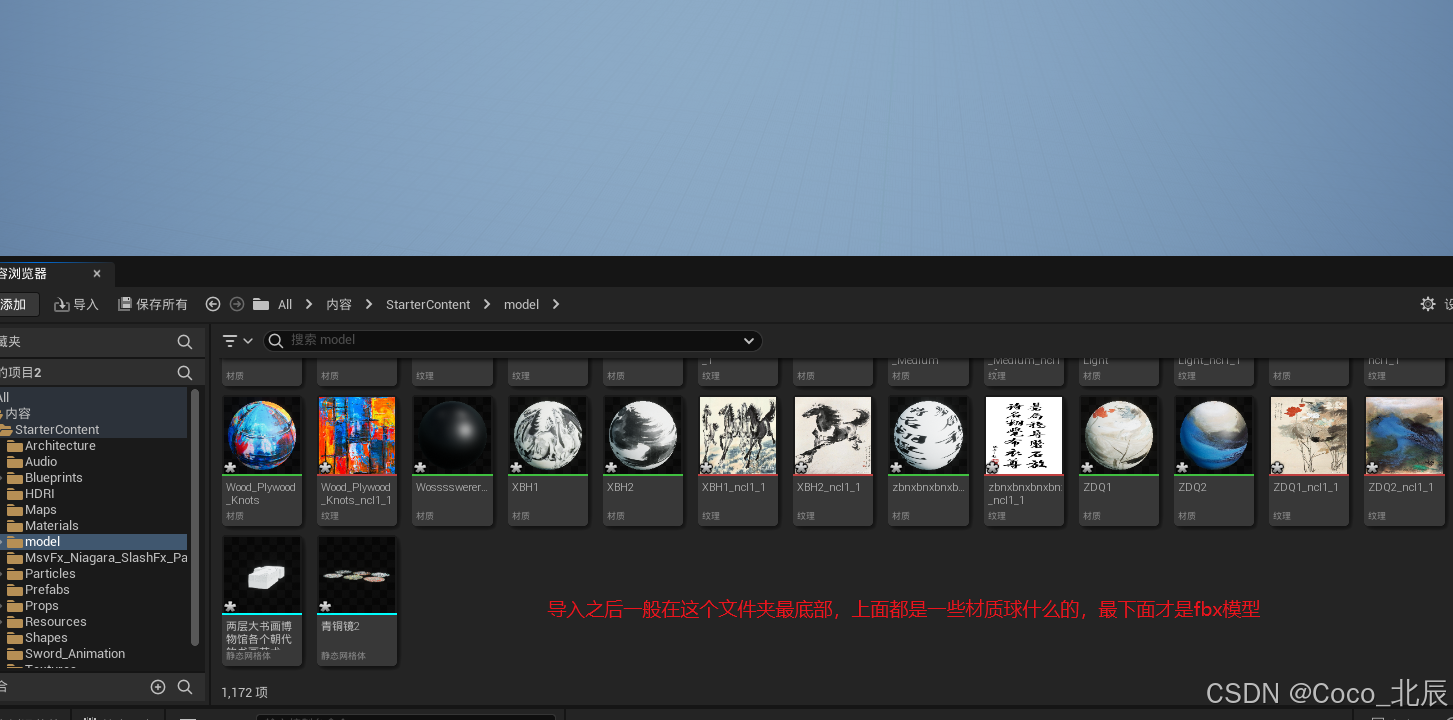The width and height of the screenshot is (1453, 720).
Task: Expand the chevron after All in breadcrumb
Action: 309,304
